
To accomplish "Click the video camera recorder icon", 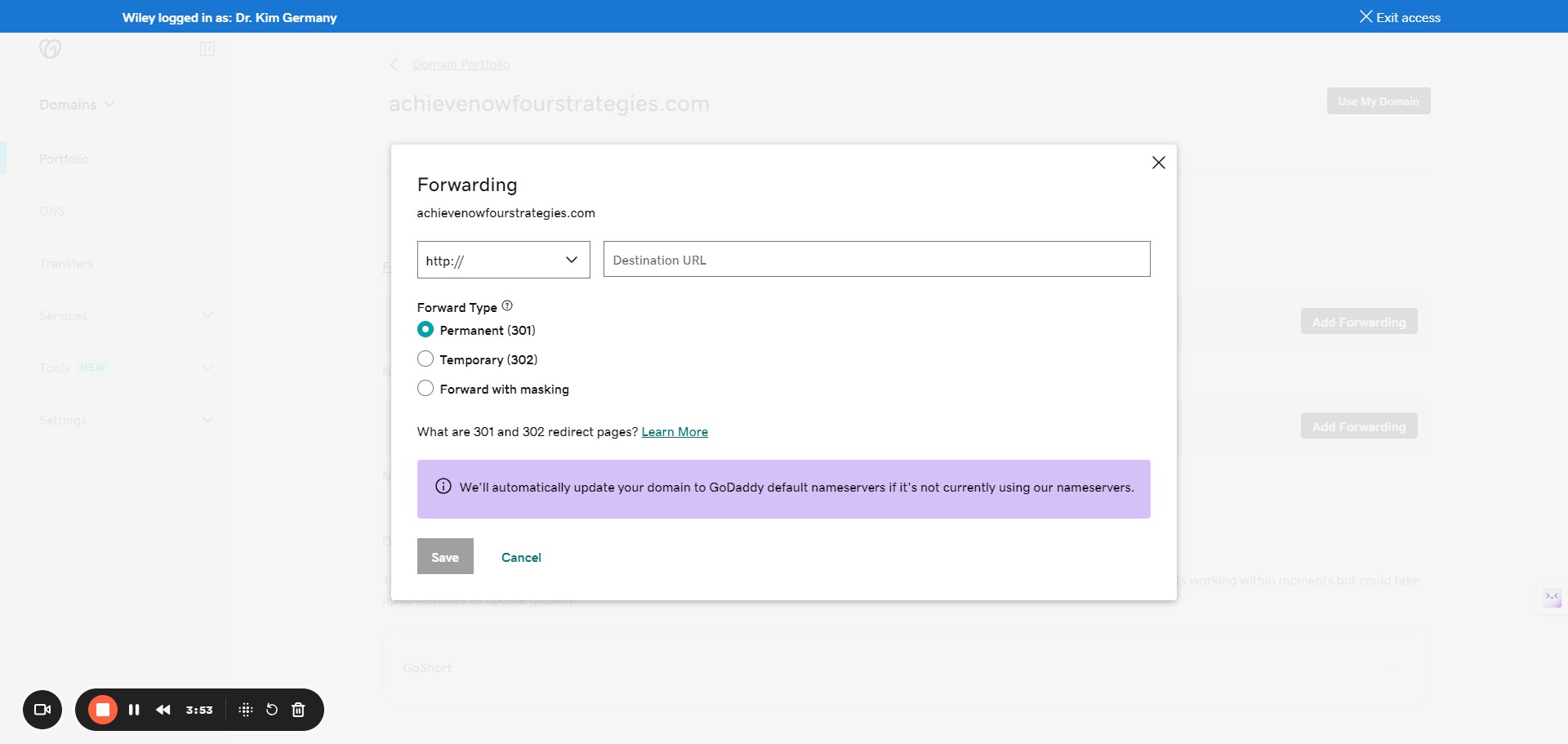I will tap(42, 709).
